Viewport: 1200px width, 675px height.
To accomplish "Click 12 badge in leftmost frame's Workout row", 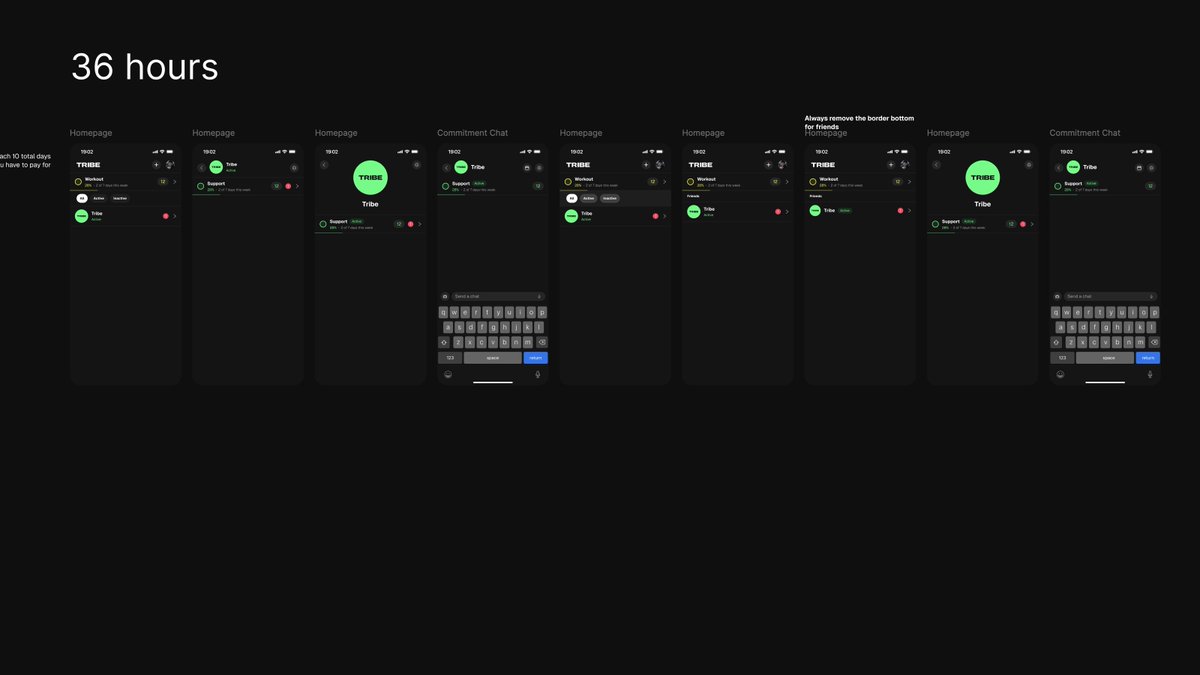I will point(162,182).
